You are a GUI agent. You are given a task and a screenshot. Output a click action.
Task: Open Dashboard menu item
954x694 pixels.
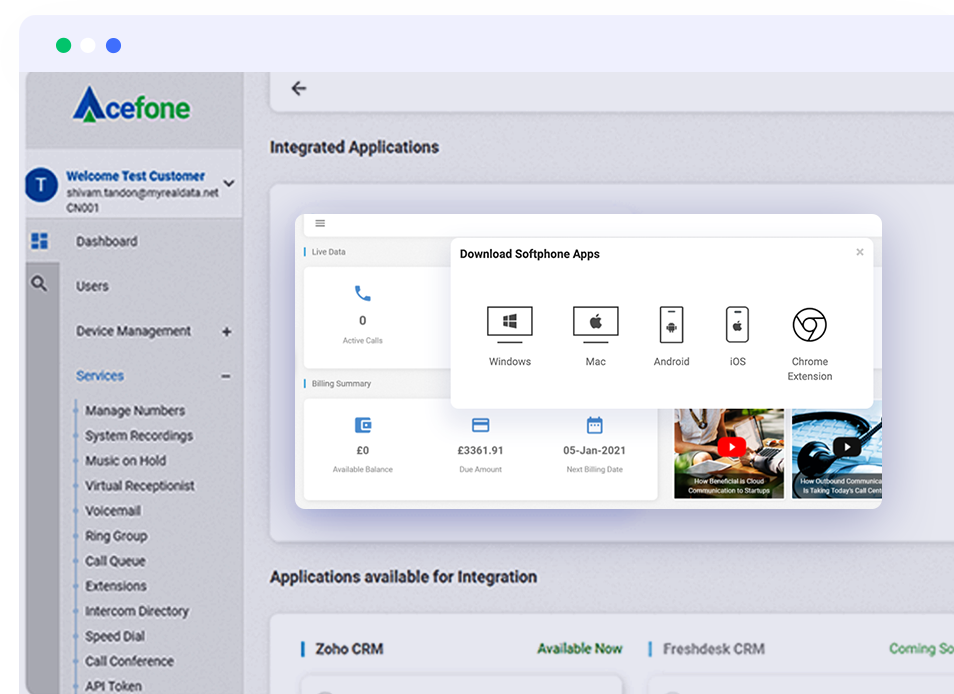[x=106, y=241]
